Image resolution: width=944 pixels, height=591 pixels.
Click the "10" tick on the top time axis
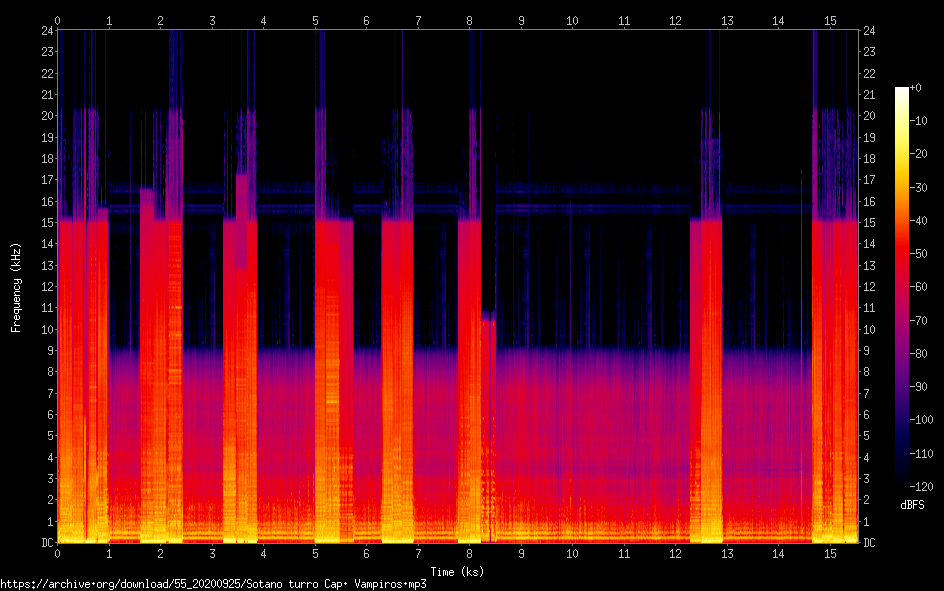point(573,21)
